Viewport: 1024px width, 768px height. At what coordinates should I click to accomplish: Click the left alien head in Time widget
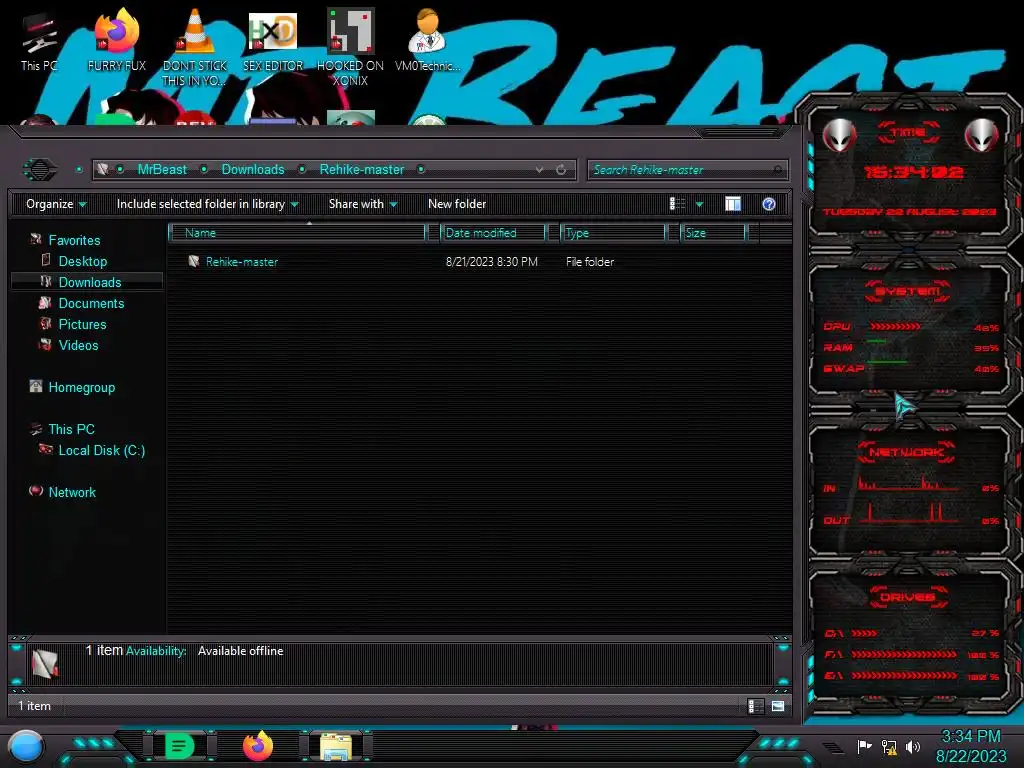(839, 136)
